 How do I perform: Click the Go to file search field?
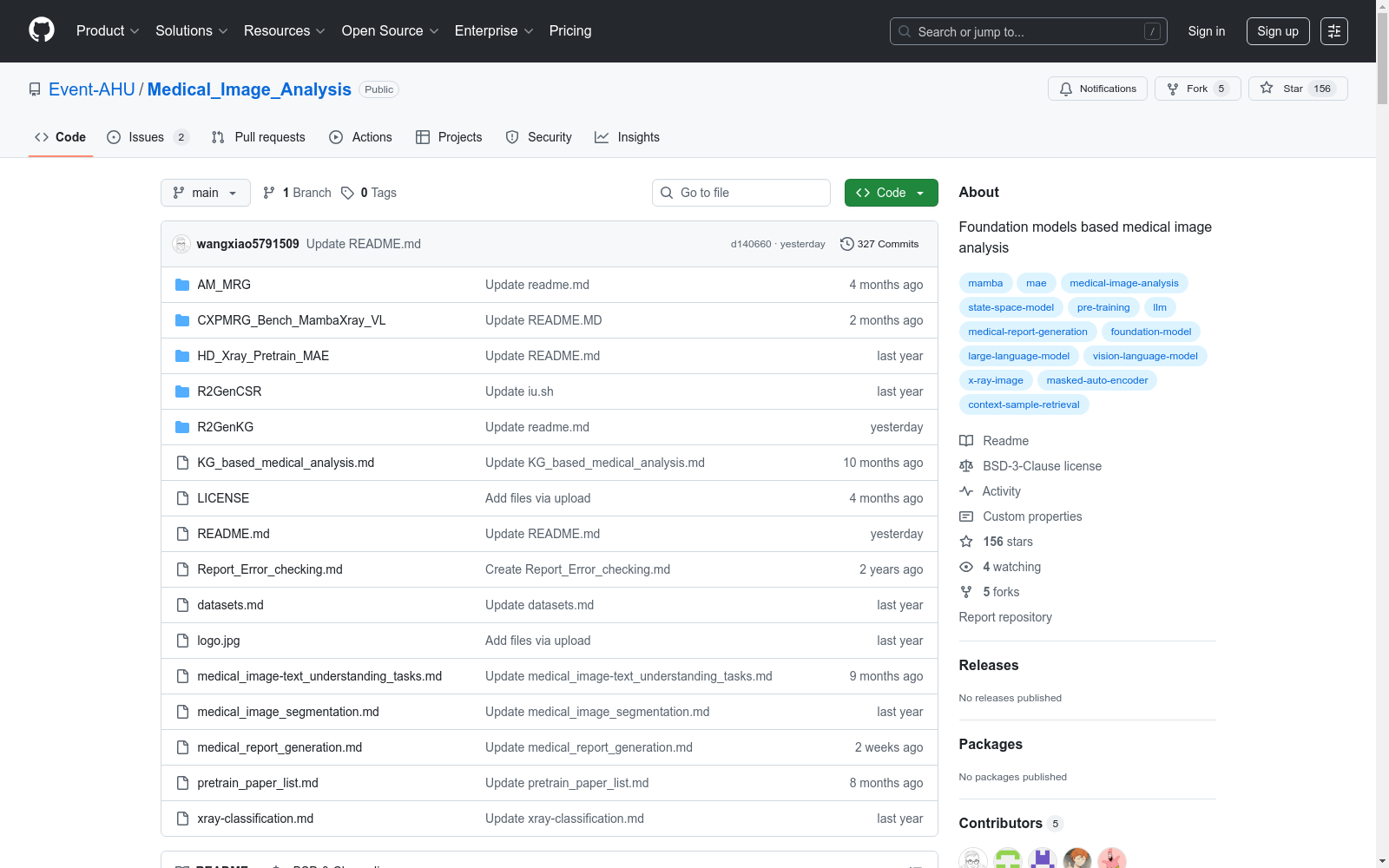pyautogui.click(x=741, y=193)
